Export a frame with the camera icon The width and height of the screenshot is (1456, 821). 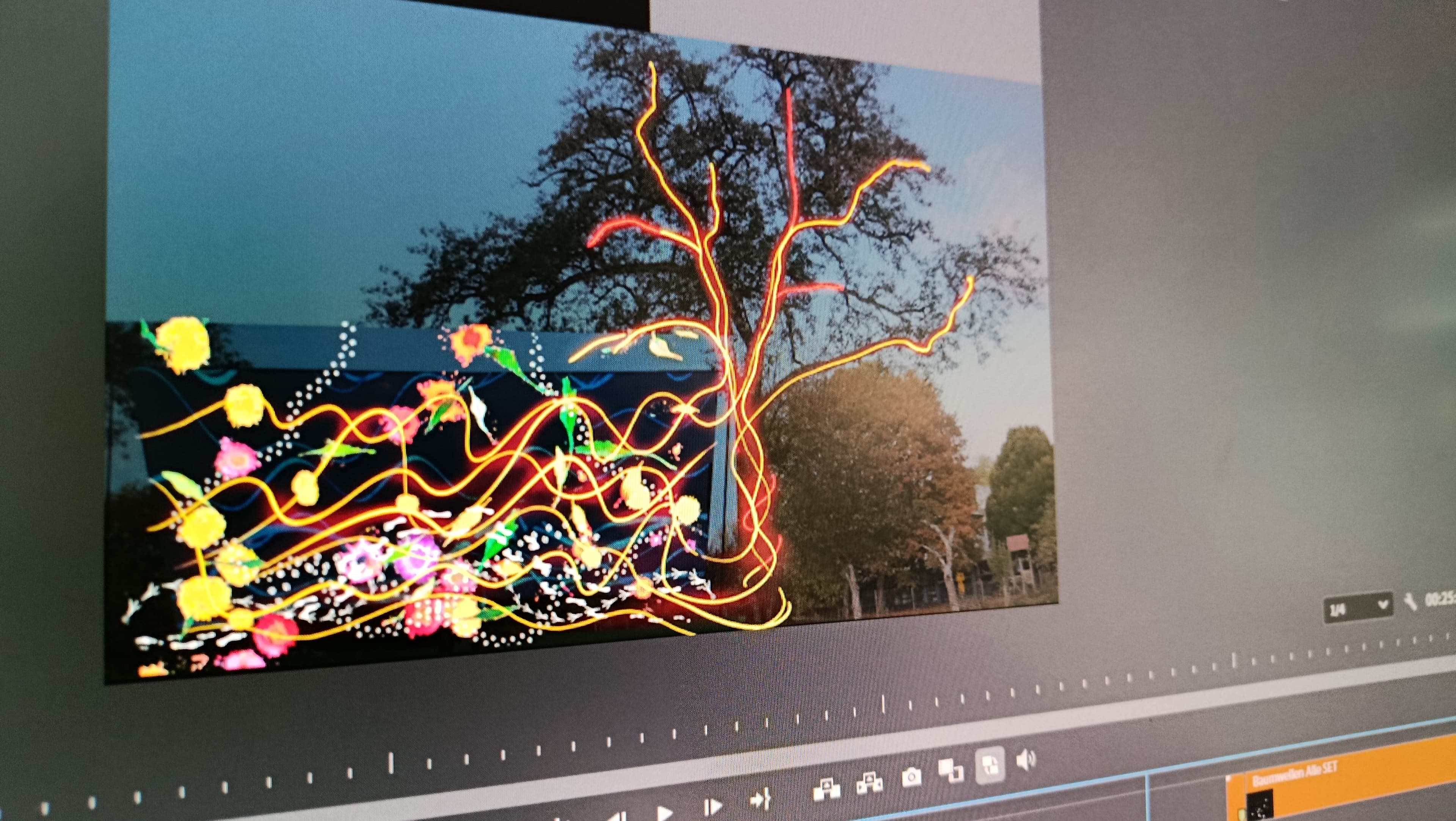click(x=911, y=777)
